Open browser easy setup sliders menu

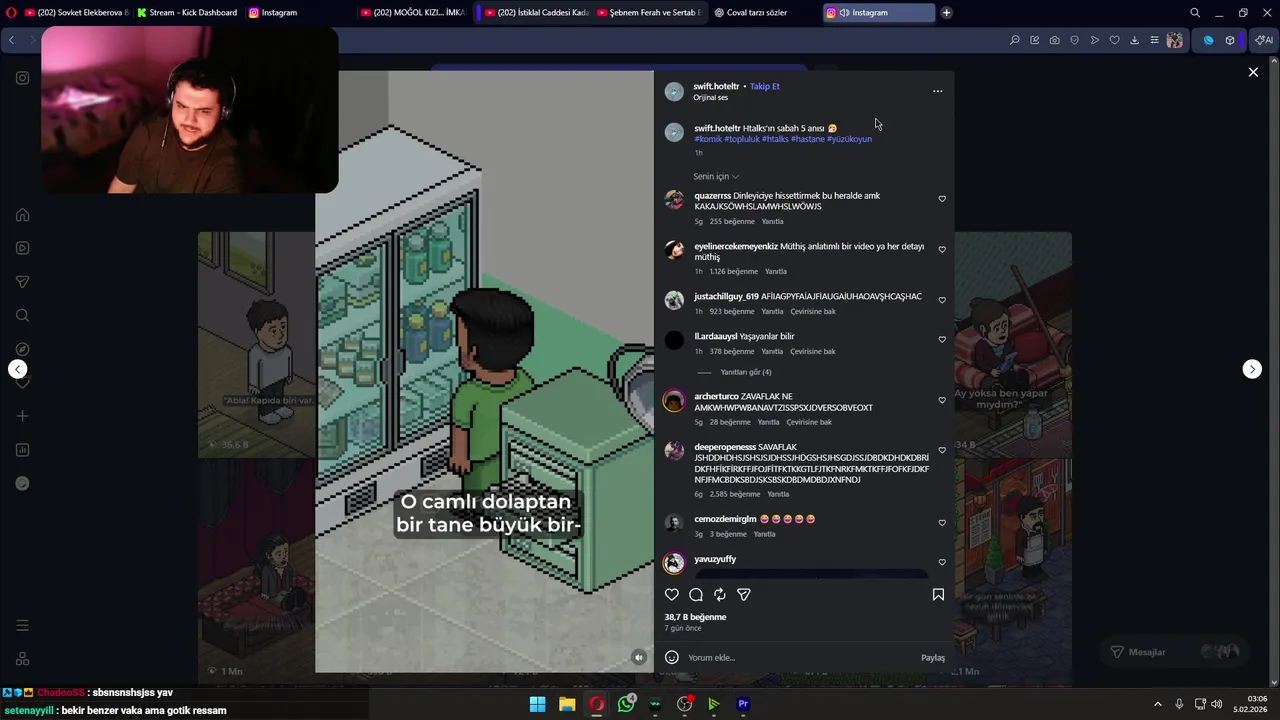tap(1154, 40)
